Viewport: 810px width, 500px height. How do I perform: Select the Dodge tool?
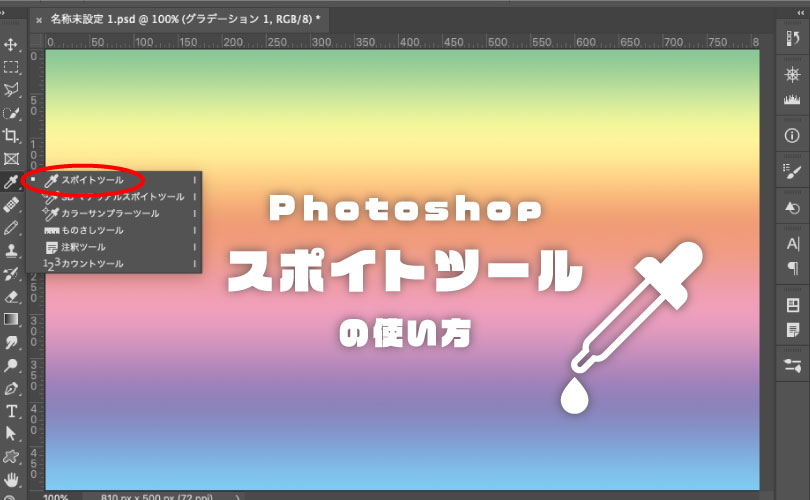coord(11,365)
